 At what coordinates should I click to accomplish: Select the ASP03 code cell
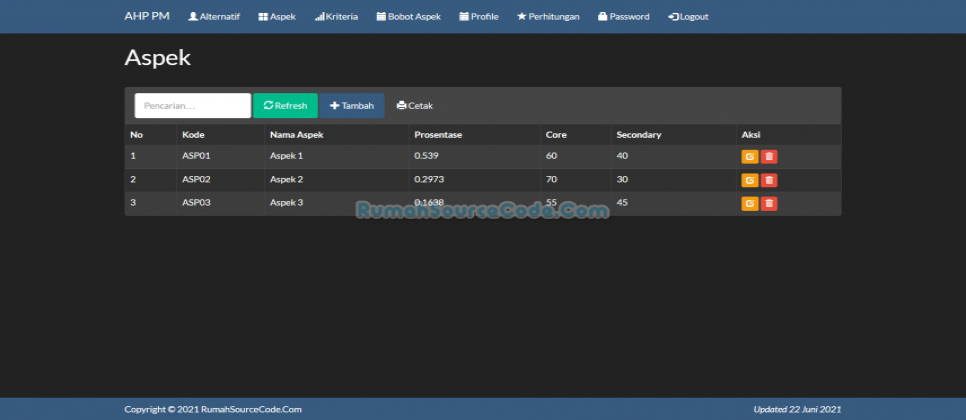197,202
